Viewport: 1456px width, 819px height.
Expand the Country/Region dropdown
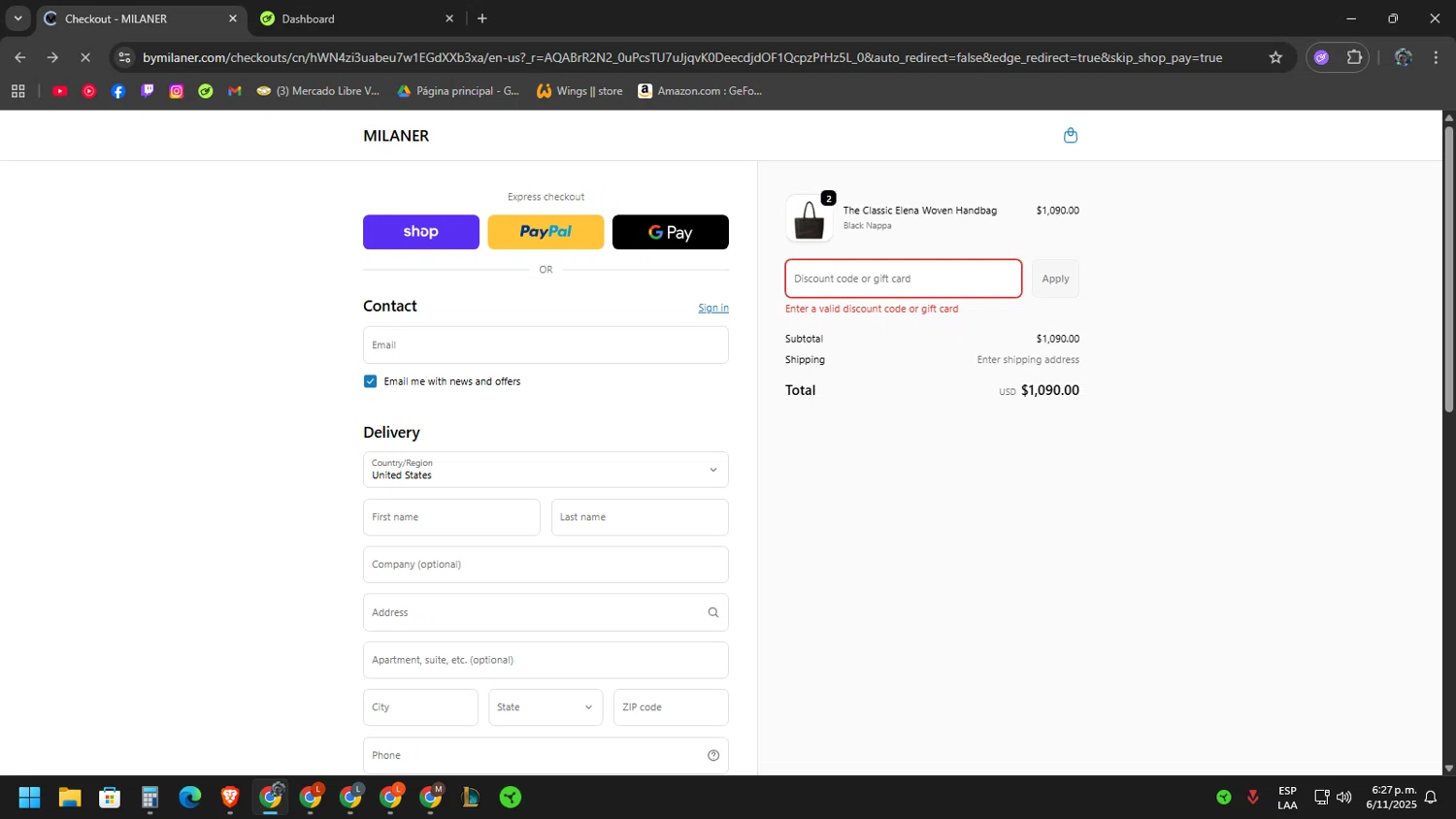(x=546, y=470)
